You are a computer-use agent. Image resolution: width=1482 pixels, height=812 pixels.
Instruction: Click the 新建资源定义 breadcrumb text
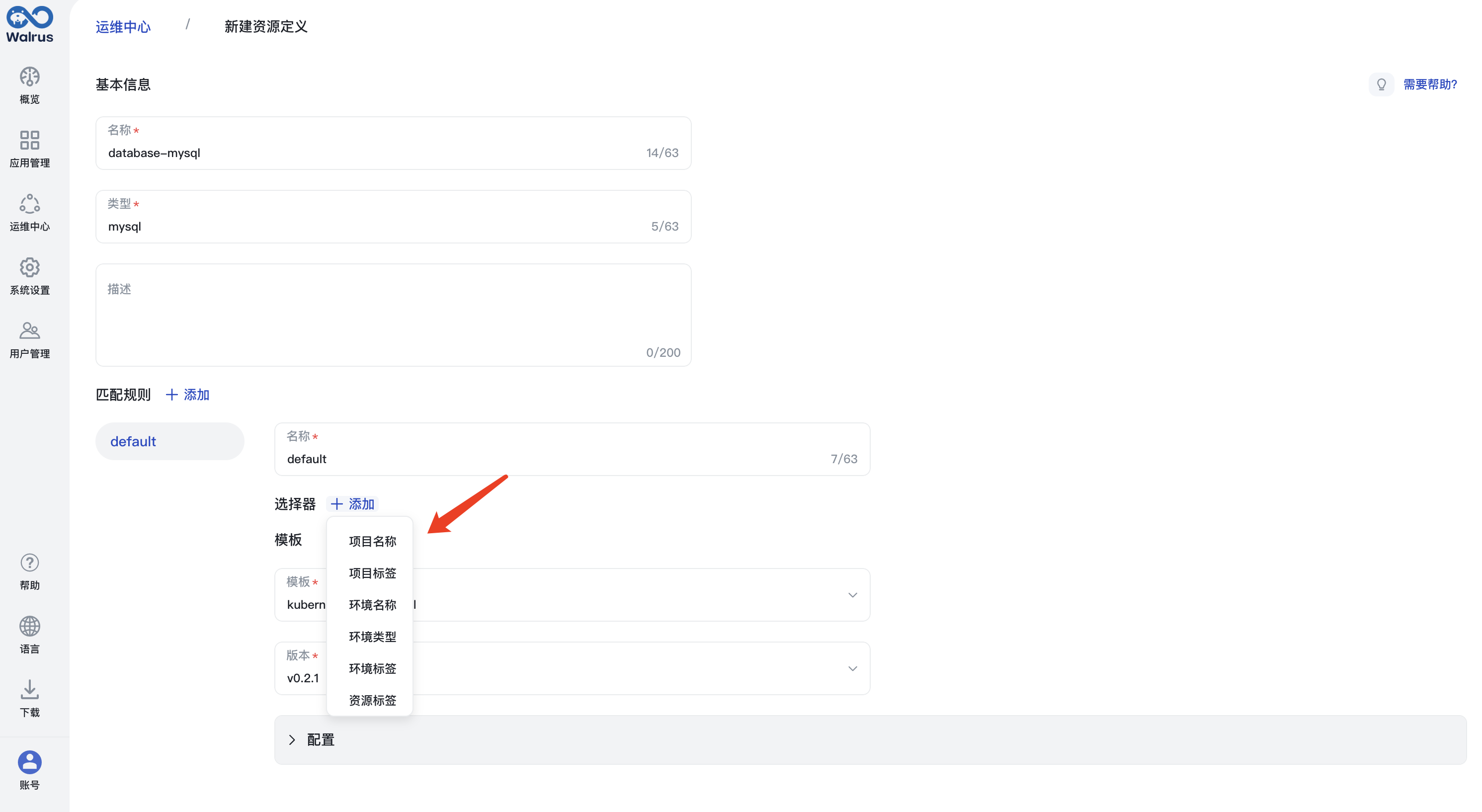pyautogui.click(x=266, y=26)
